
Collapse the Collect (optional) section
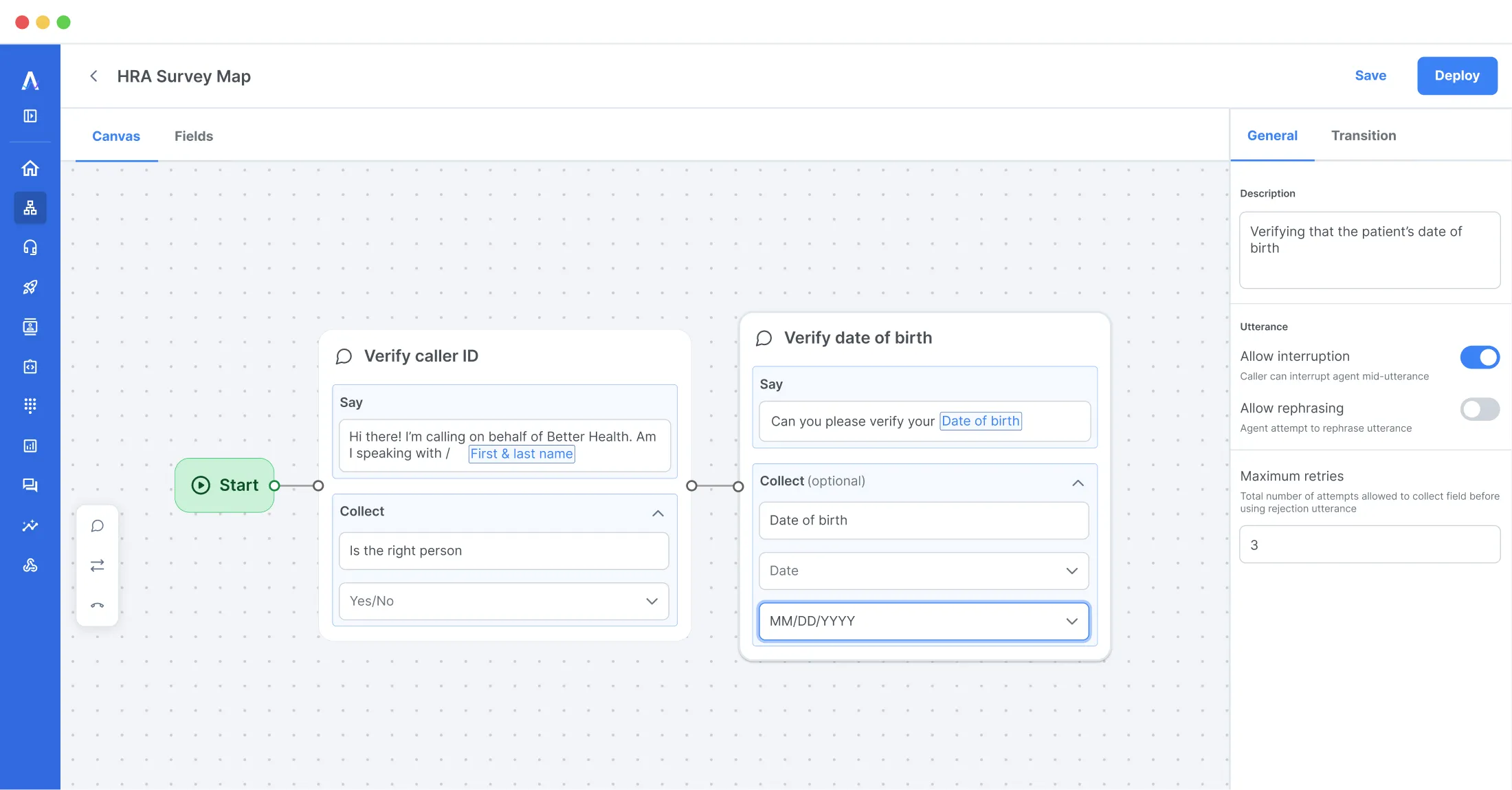(1078, 483)
